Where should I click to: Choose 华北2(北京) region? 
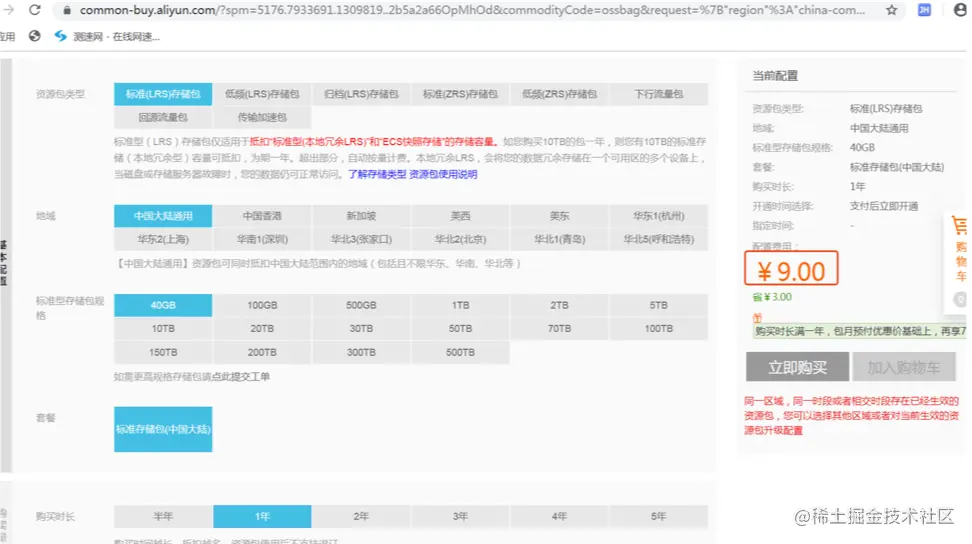point(461,239)
